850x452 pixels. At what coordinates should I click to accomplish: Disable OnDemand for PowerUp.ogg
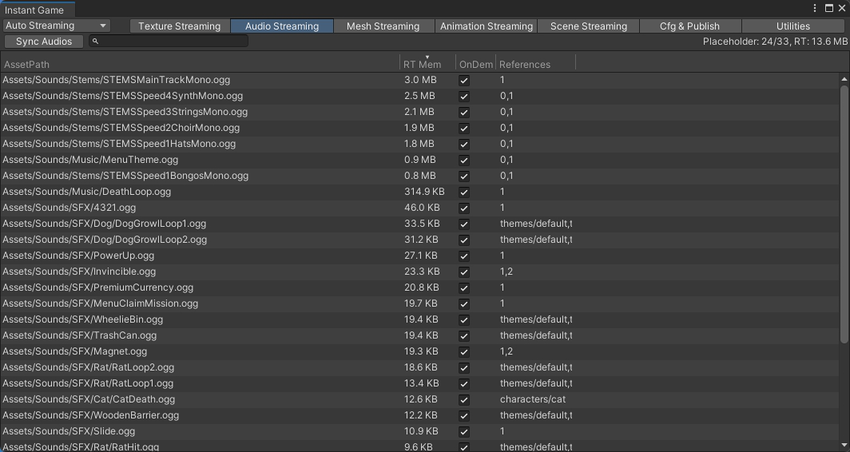(x=464, y=255)
